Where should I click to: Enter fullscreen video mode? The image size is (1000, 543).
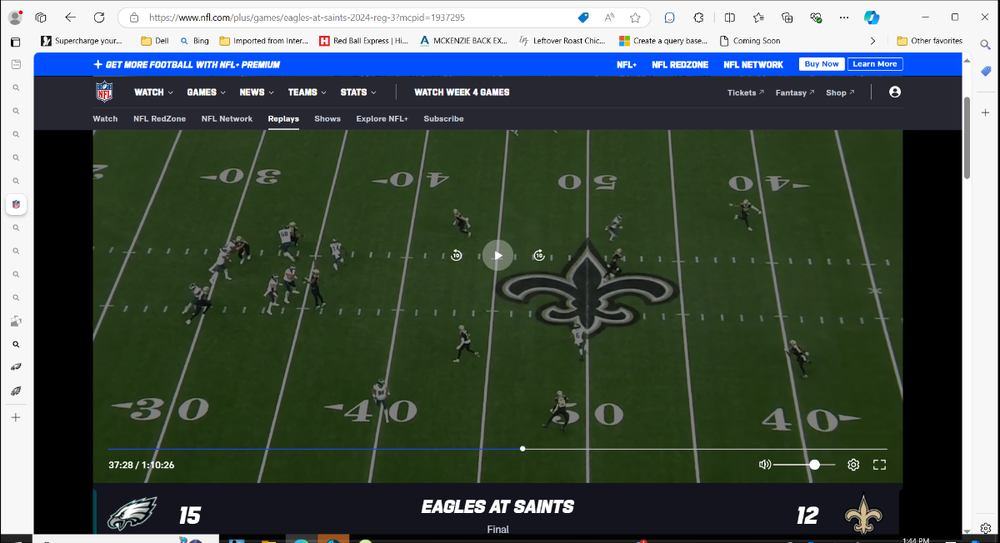click(x=880, y=465)
